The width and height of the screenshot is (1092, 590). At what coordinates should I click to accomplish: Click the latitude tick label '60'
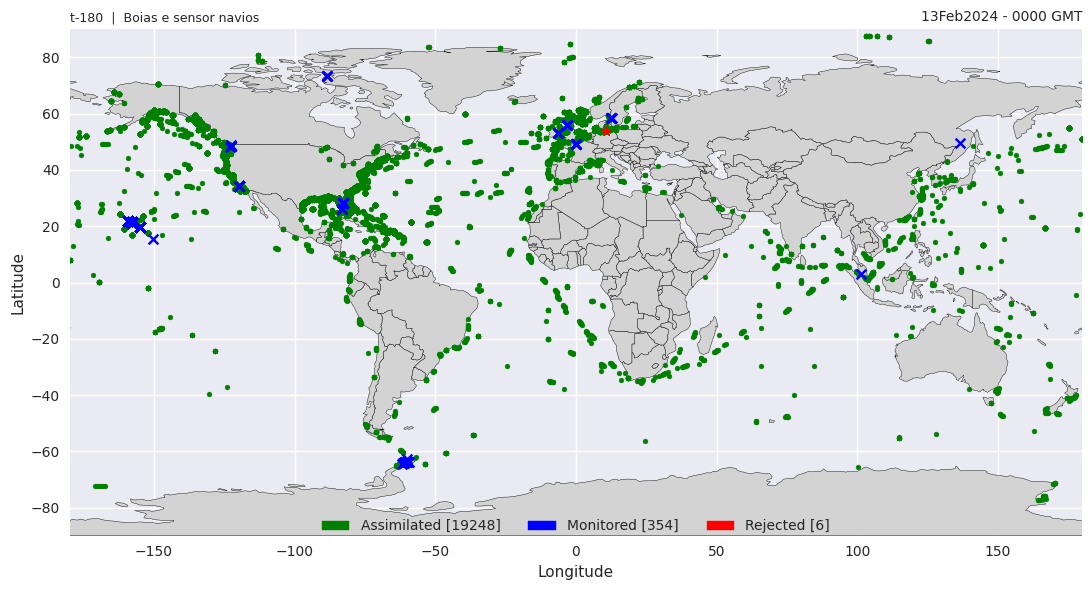(52, 114)
